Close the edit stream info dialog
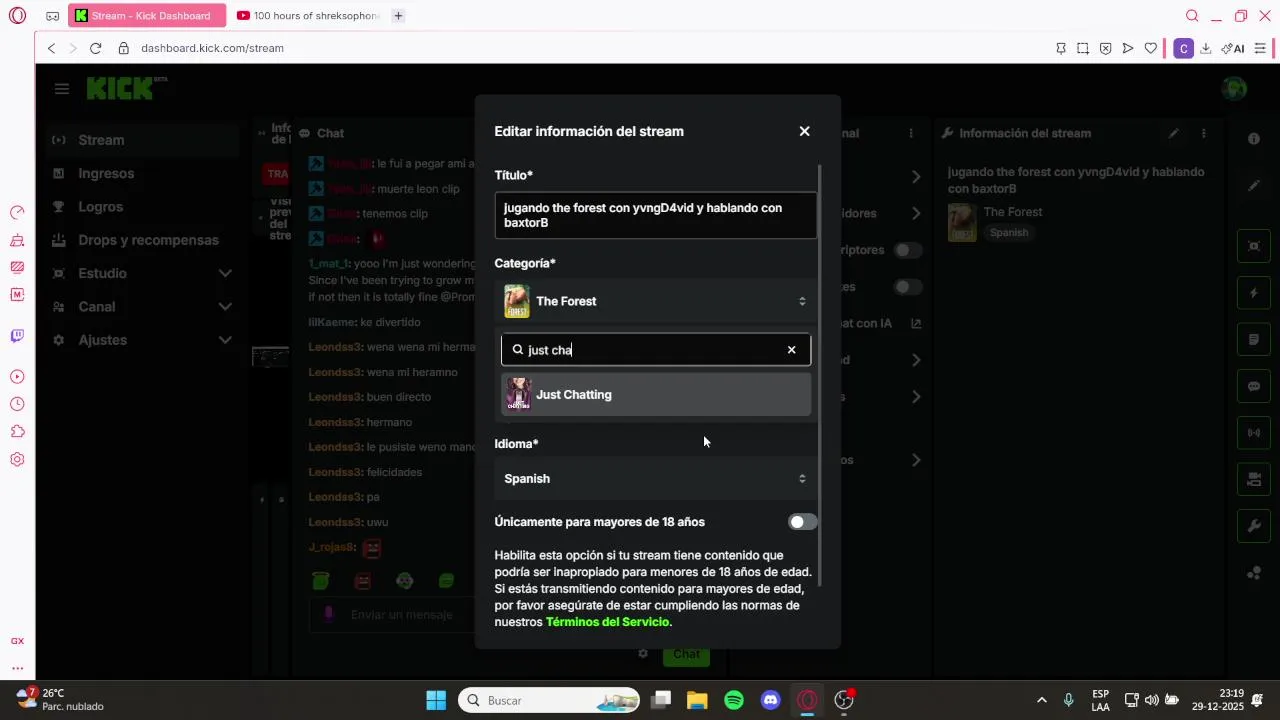 804,131
